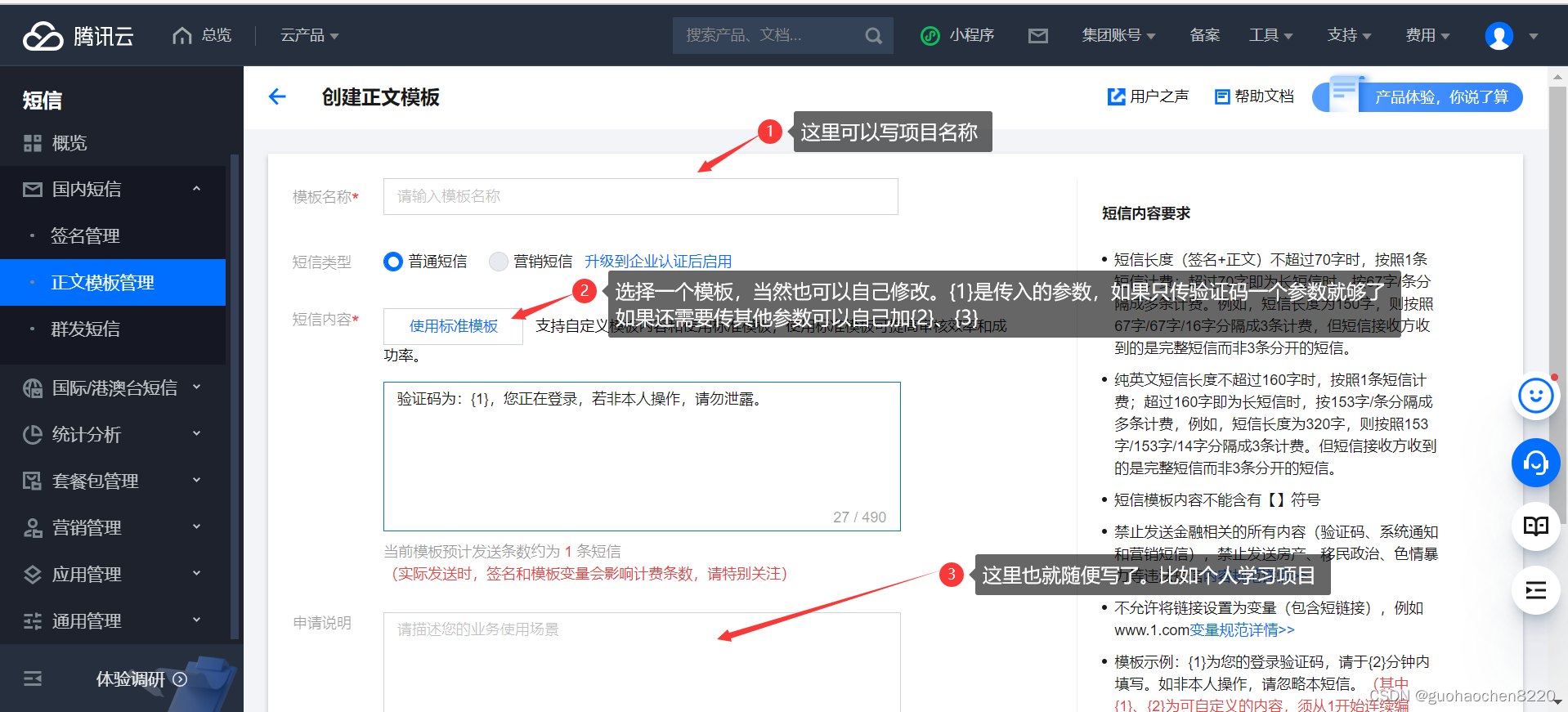Open 体验调研 survey link

click(141, 679)
